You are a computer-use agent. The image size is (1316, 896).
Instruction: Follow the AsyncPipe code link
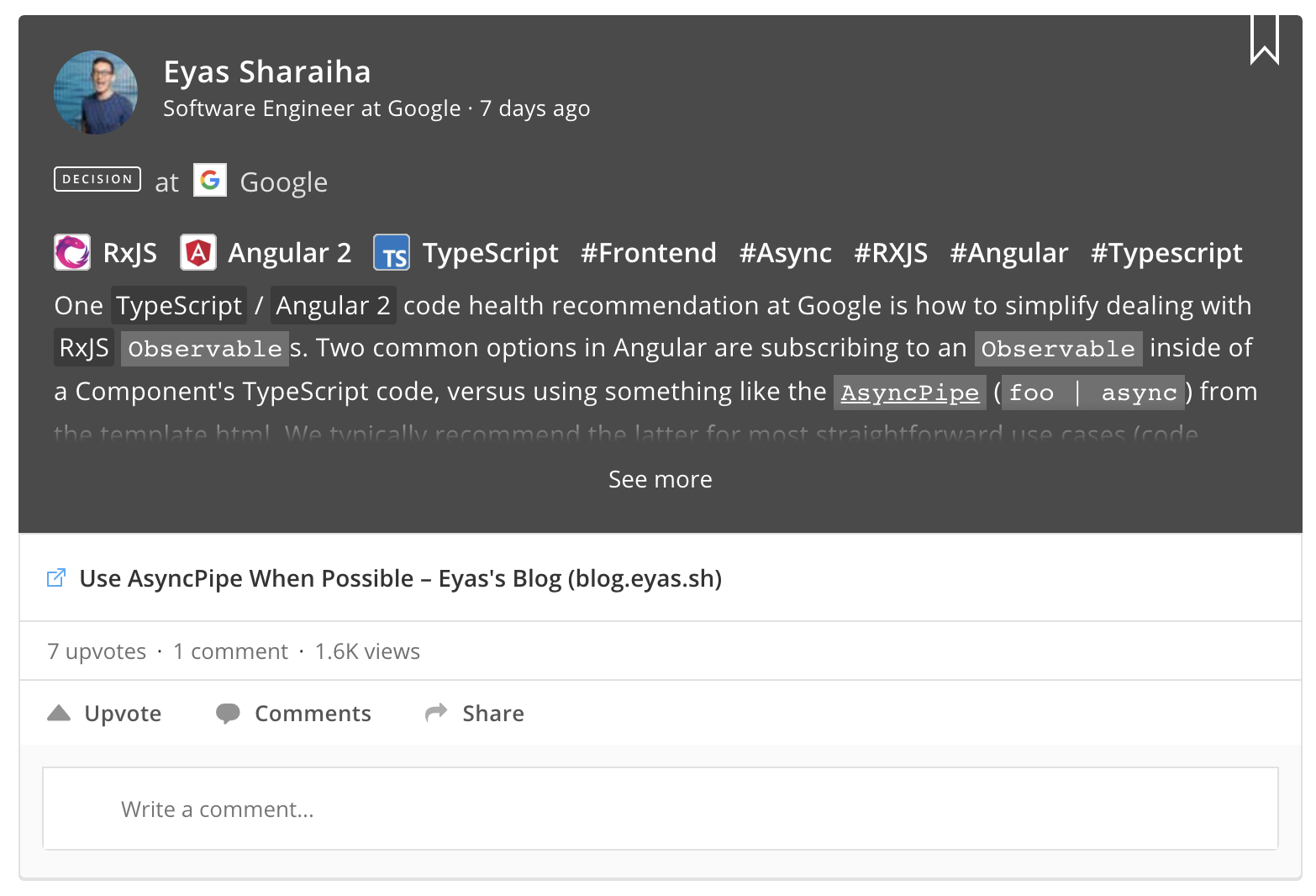coord(910,393)
